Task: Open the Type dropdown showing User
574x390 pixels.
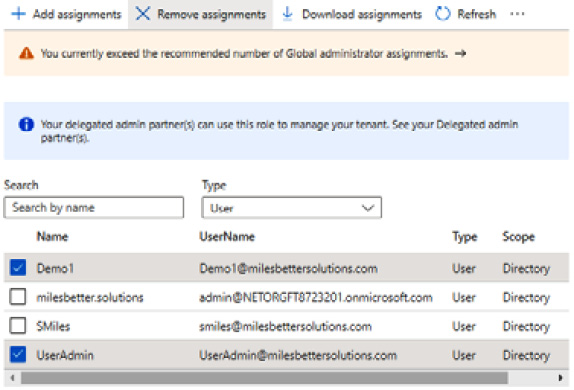Action: coord(291,208)
